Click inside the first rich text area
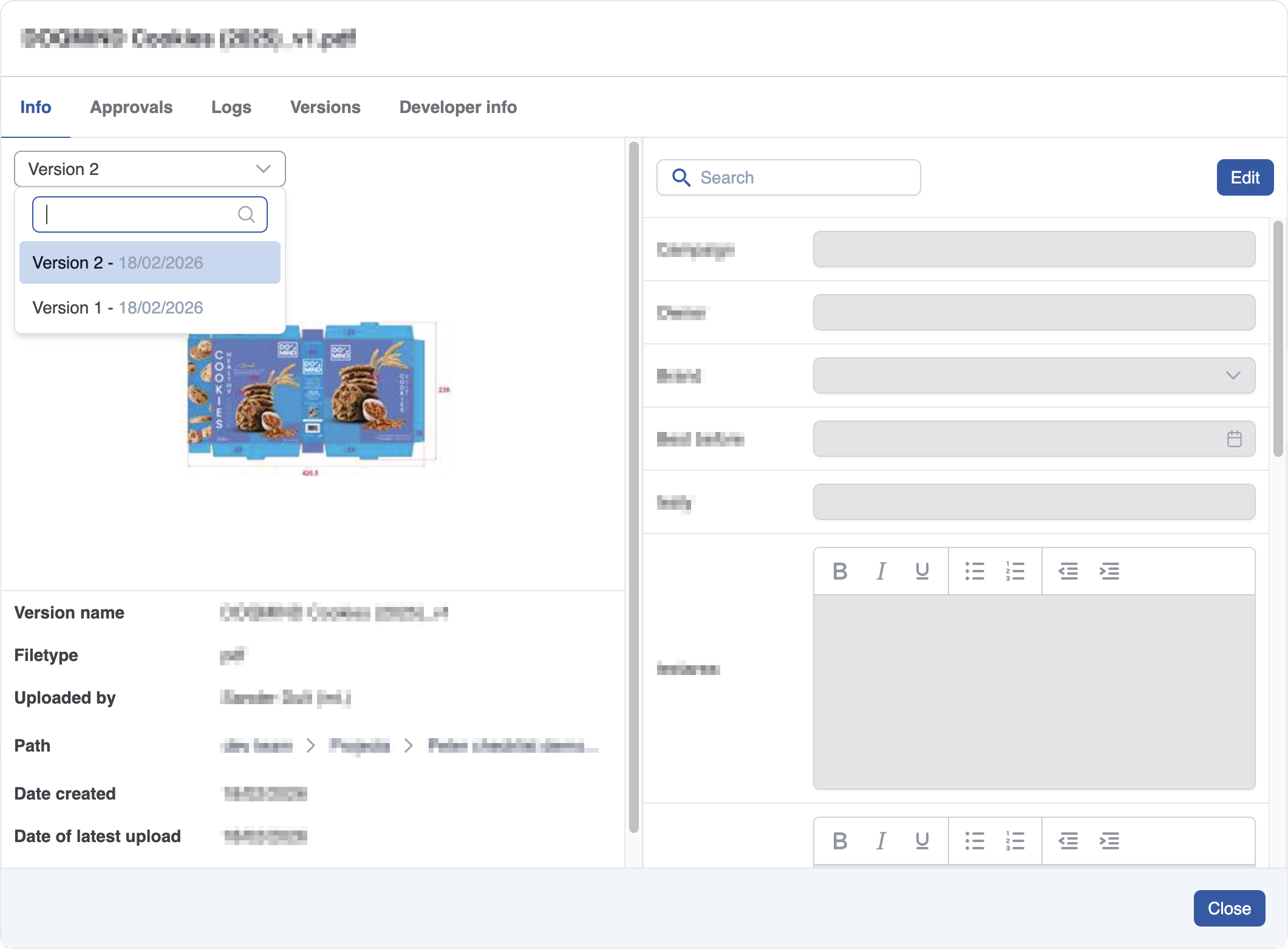1288x949 pixels. (x=1034, y=692)
